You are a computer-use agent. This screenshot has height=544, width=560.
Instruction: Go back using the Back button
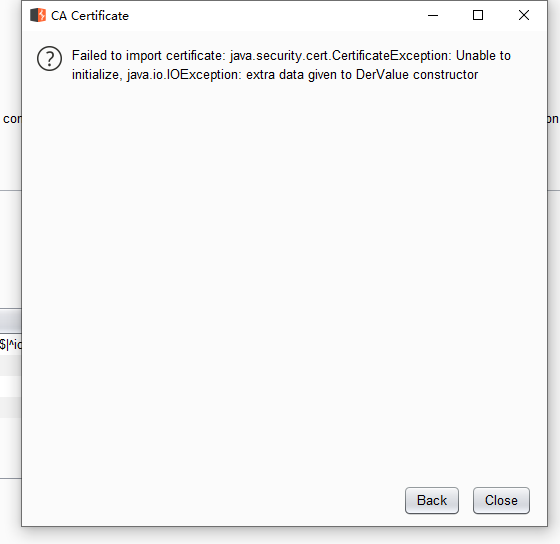(432, 500)
